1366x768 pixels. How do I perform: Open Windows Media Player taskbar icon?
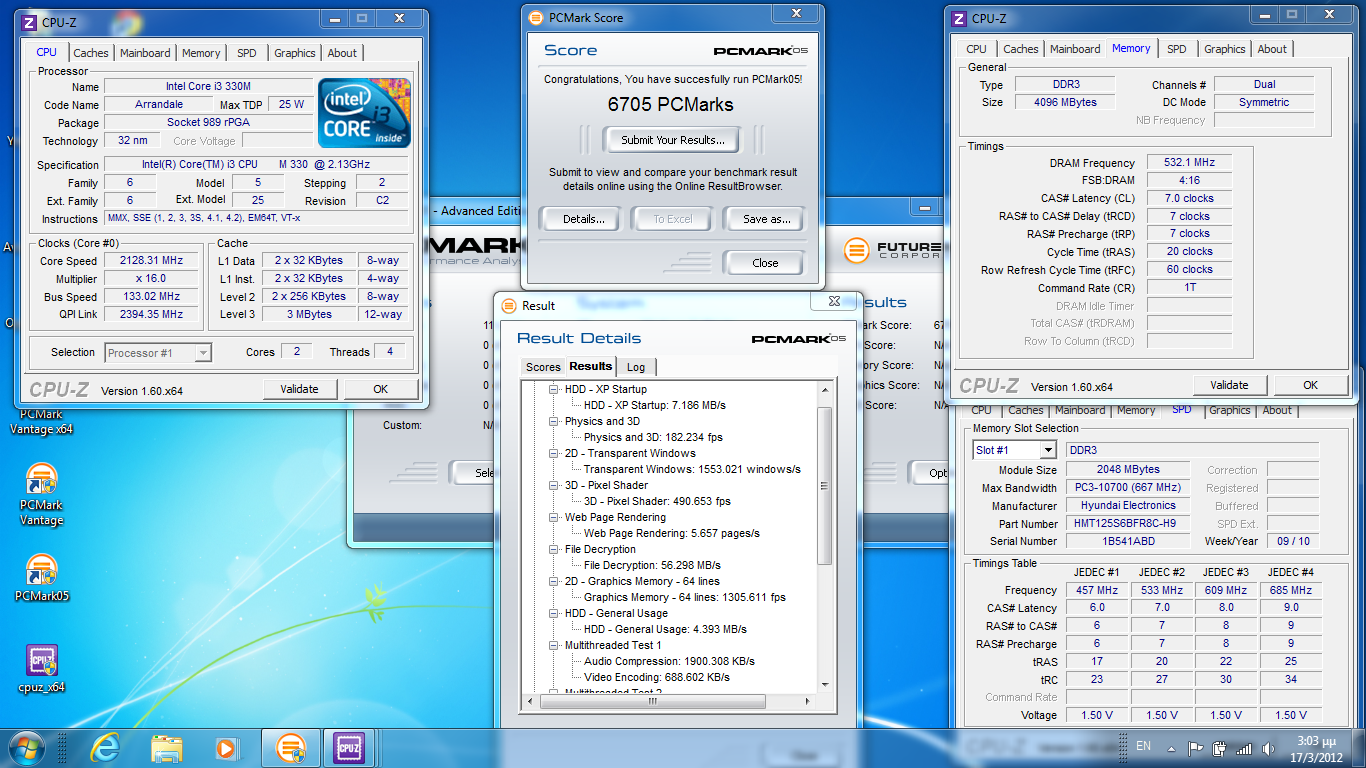click(x=227, y=747)
